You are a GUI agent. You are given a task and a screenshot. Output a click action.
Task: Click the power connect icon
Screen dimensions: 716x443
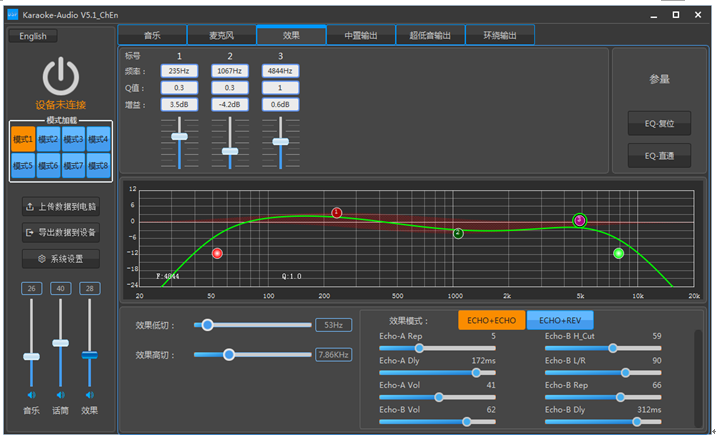(x=61, y=77)
